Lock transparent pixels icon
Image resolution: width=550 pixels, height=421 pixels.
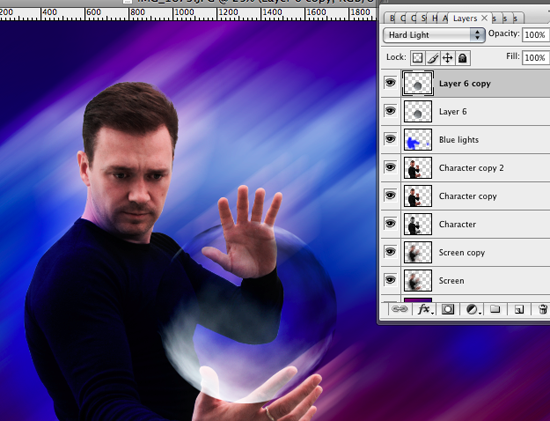[x=417, y=58]
